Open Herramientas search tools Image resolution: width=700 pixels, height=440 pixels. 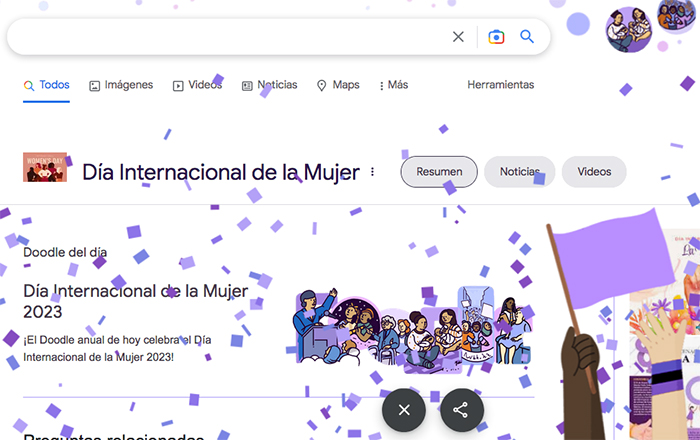click(500, 85)
